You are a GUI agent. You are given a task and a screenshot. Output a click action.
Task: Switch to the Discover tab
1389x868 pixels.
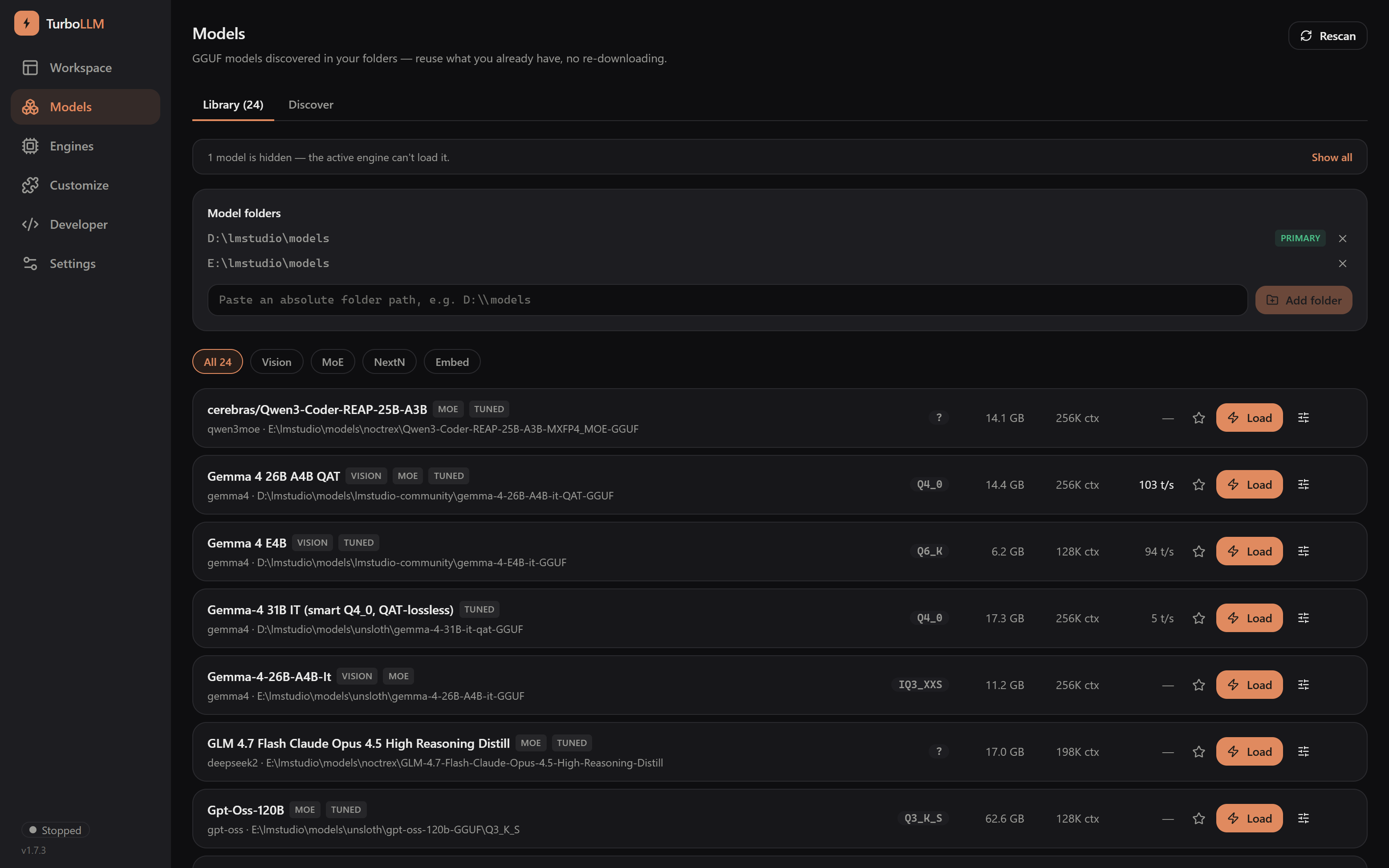click(x=310, y=105)
